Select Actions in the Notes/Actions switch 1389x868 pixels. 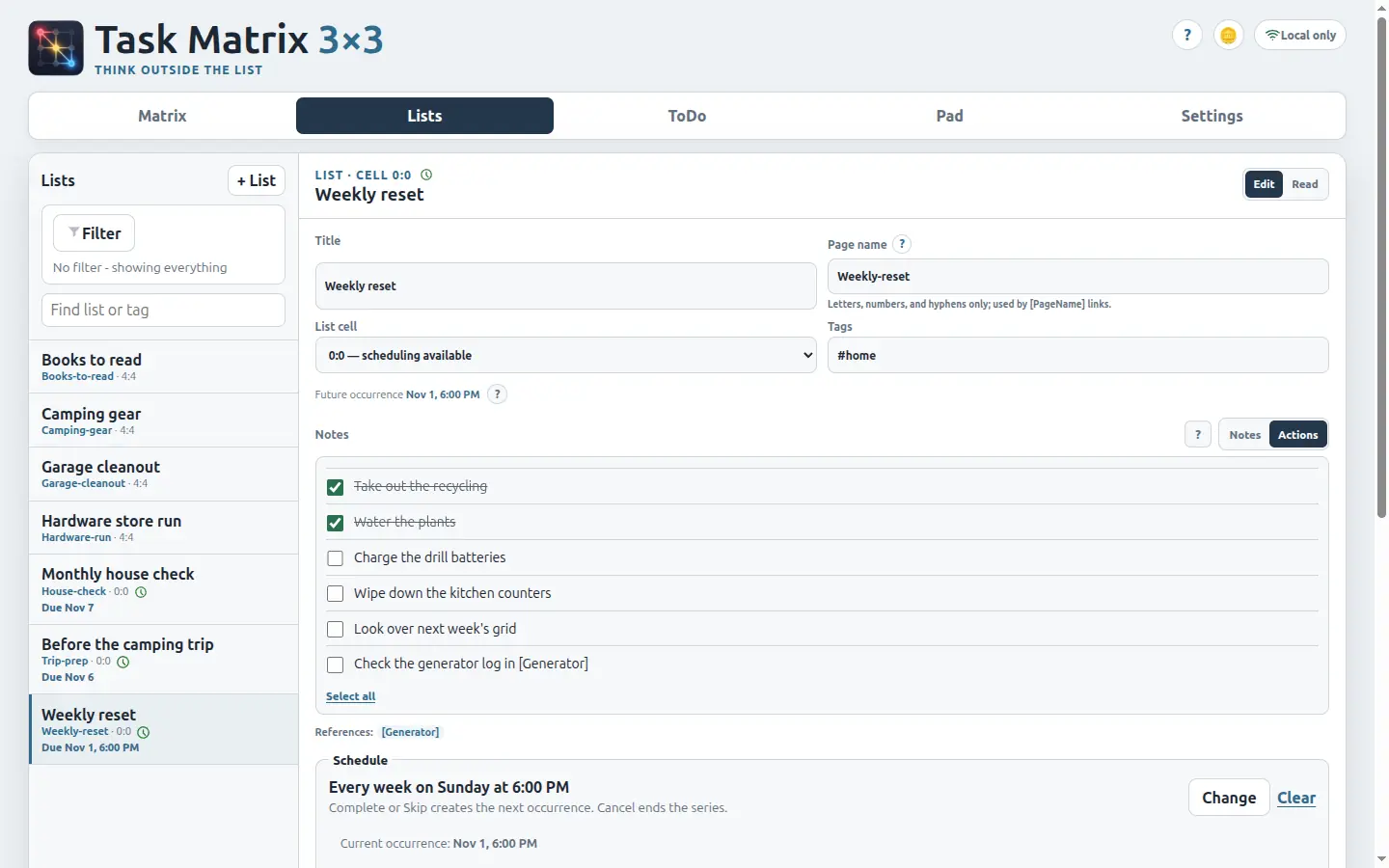[1298, 435]
